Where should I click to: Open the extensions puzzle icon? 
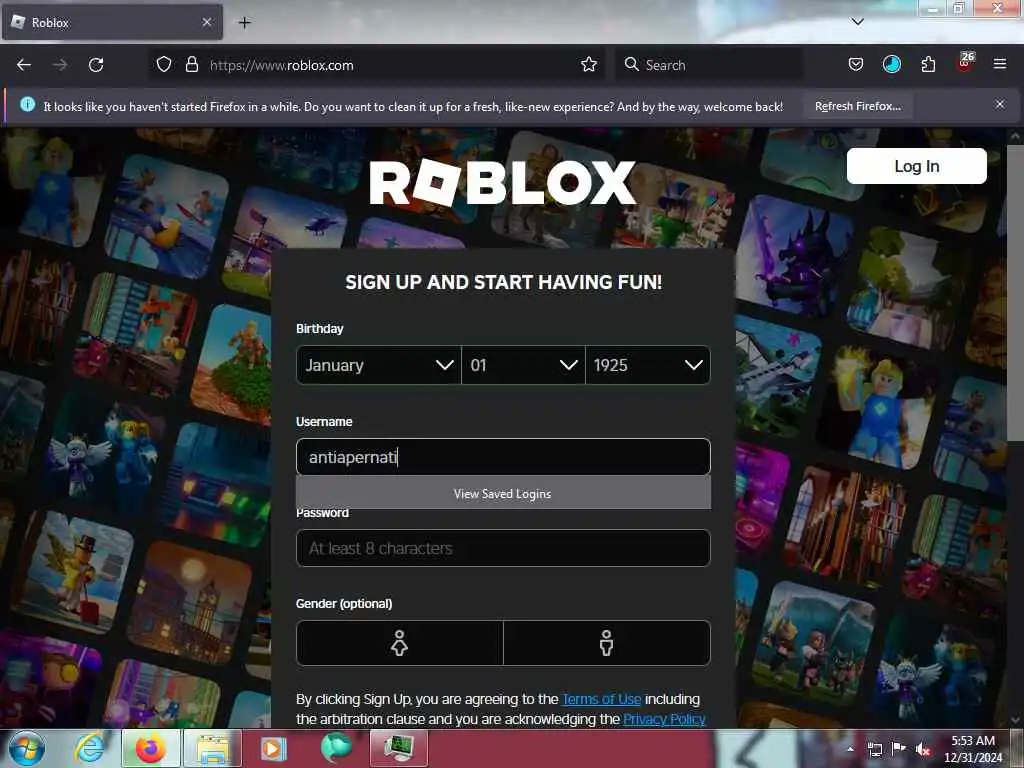[928, 64]
